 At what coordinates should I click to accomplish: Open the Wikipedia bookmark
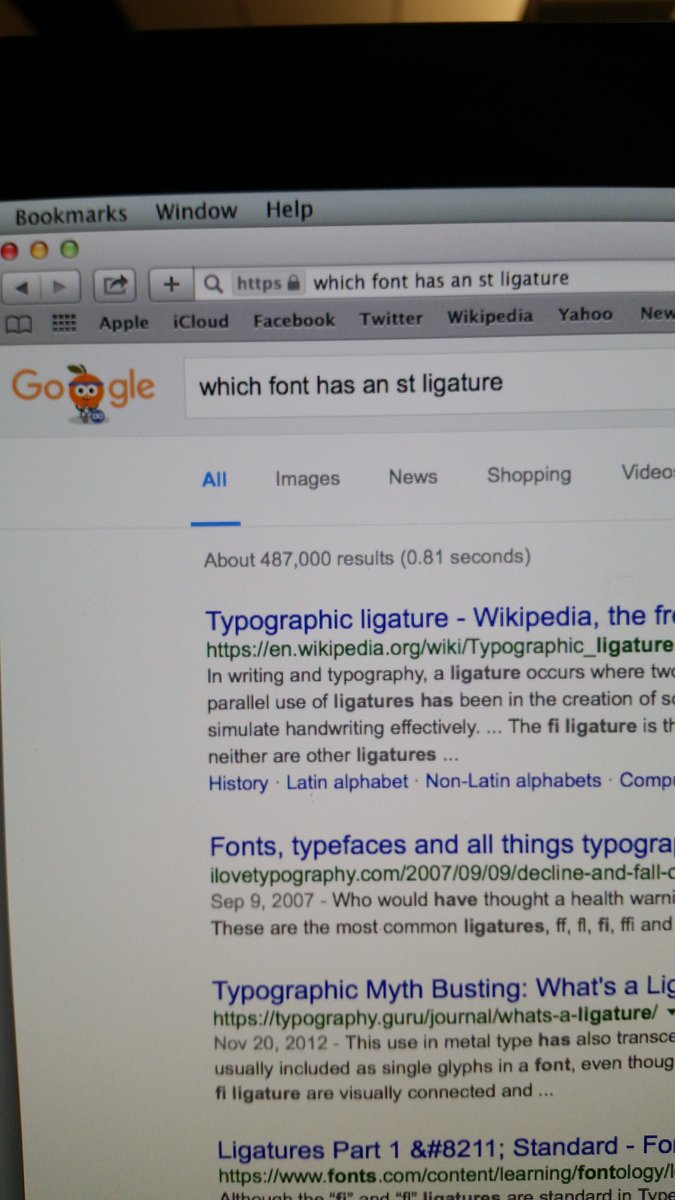pos(490,317)
